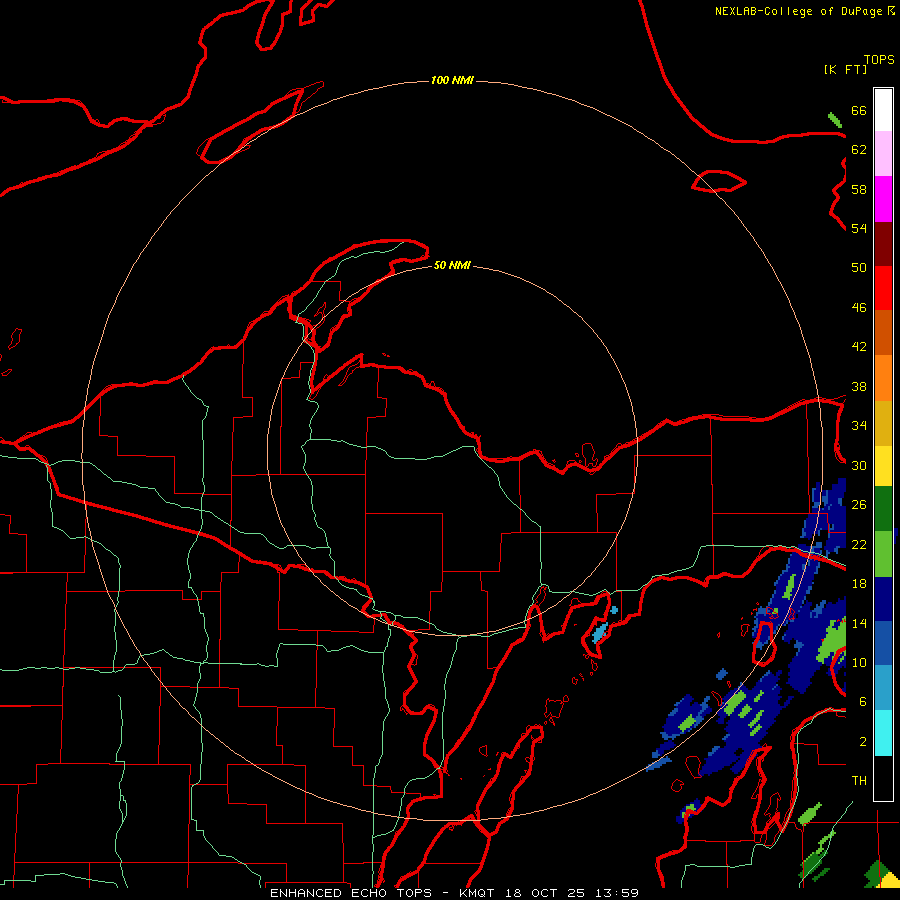Viewport: 900px width, 900px height.
Task: Click the TH threshold label on the legend
Action: (x=859, y=781)
